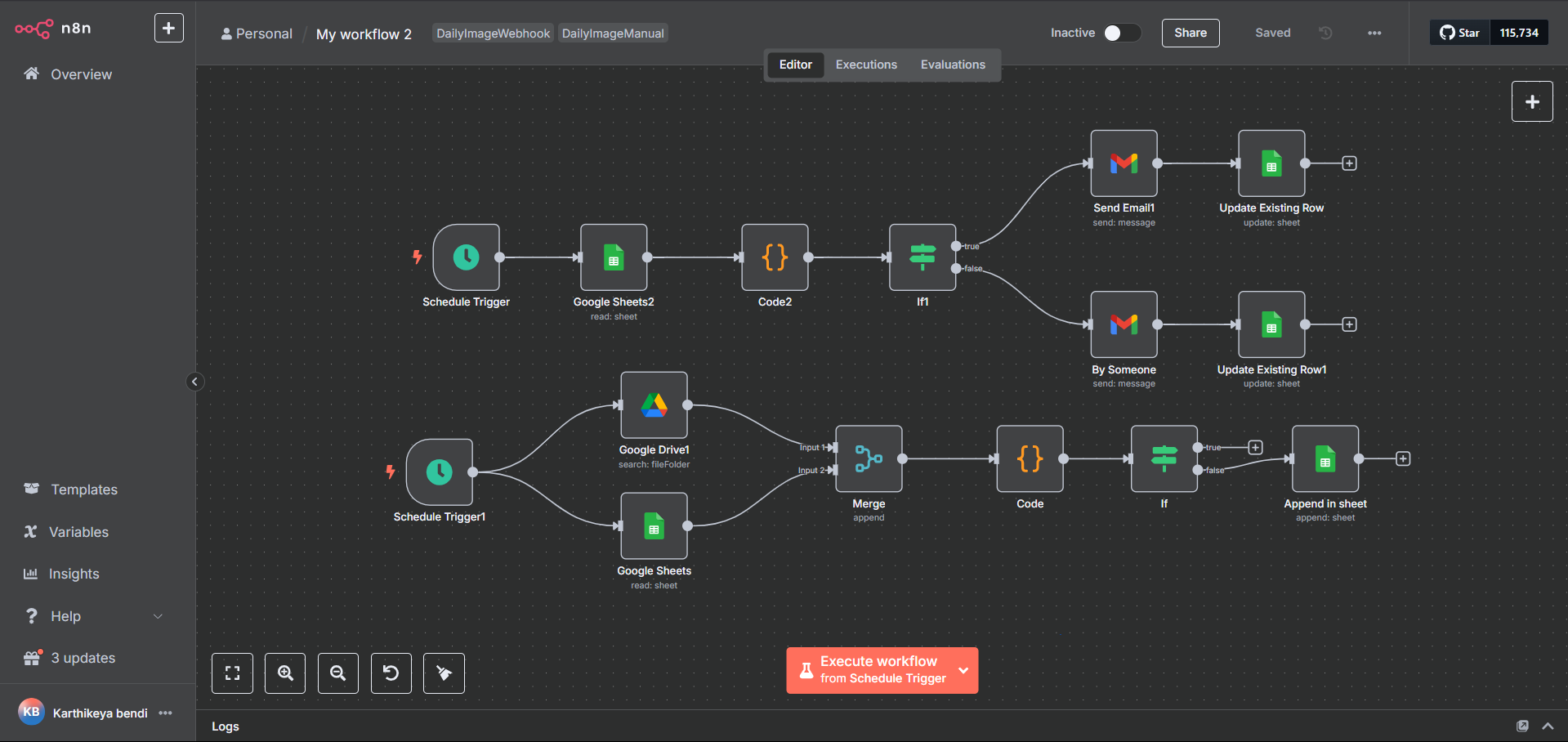Reset the canvas zoom level
1568x742 pixels.
coord(391,673)
